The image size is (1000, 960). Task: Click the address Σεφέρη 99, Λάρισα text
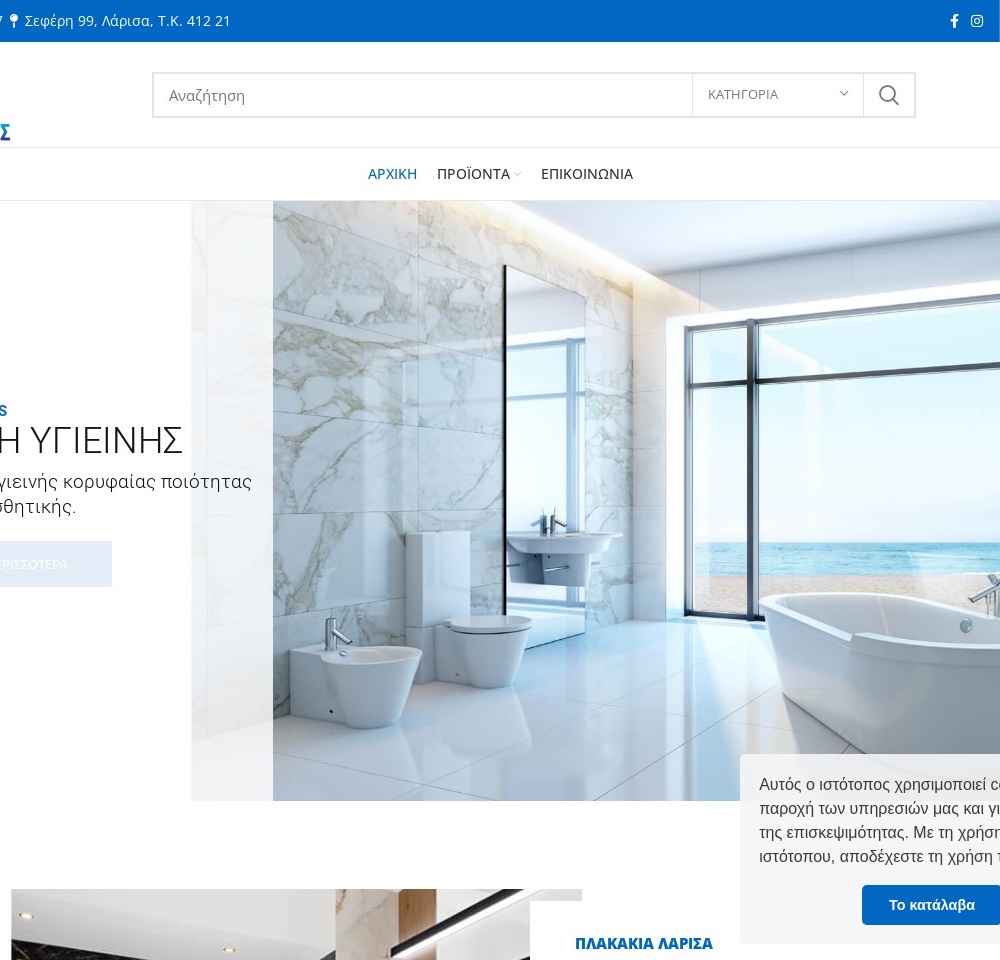coord(127,21)
